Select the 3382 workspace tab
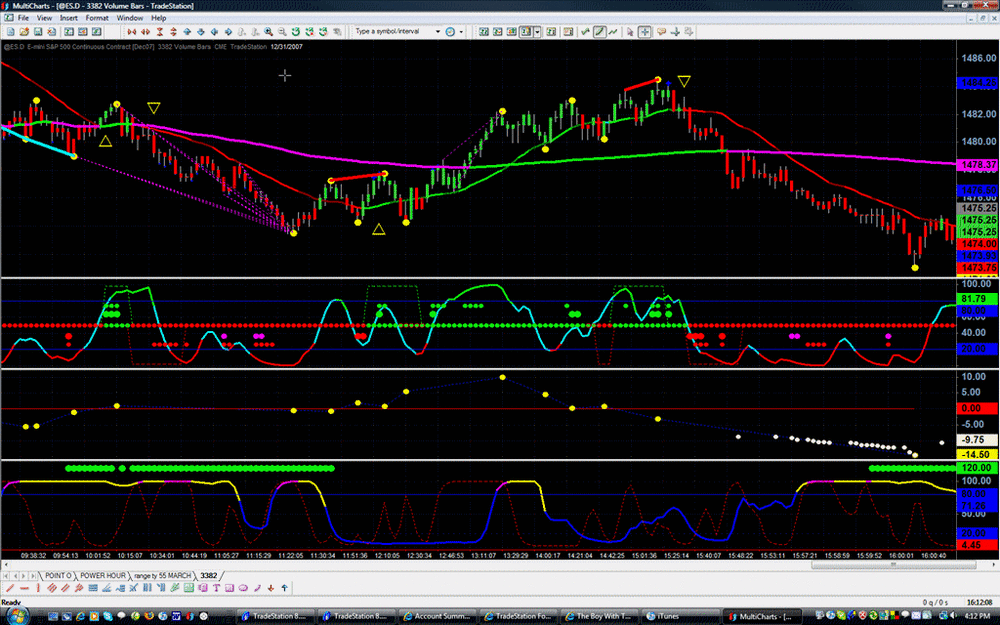The width and height of the screenshot is (1000, 625). [209, 575]
